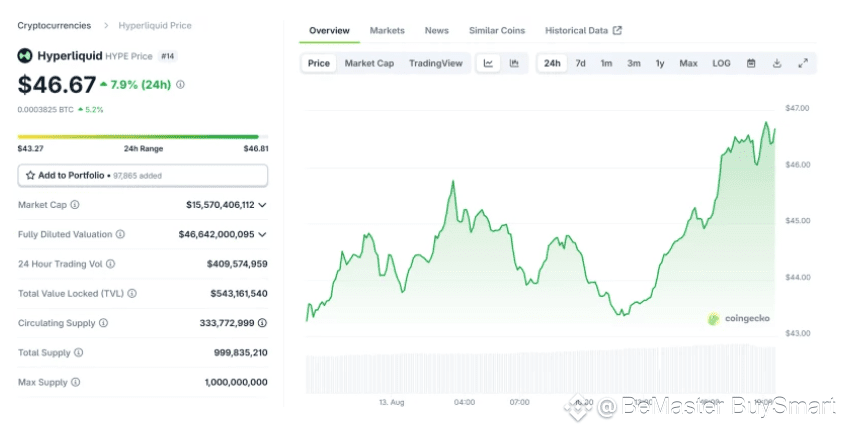Select 7d time range

pyautogui.click(x=581, y=63)
